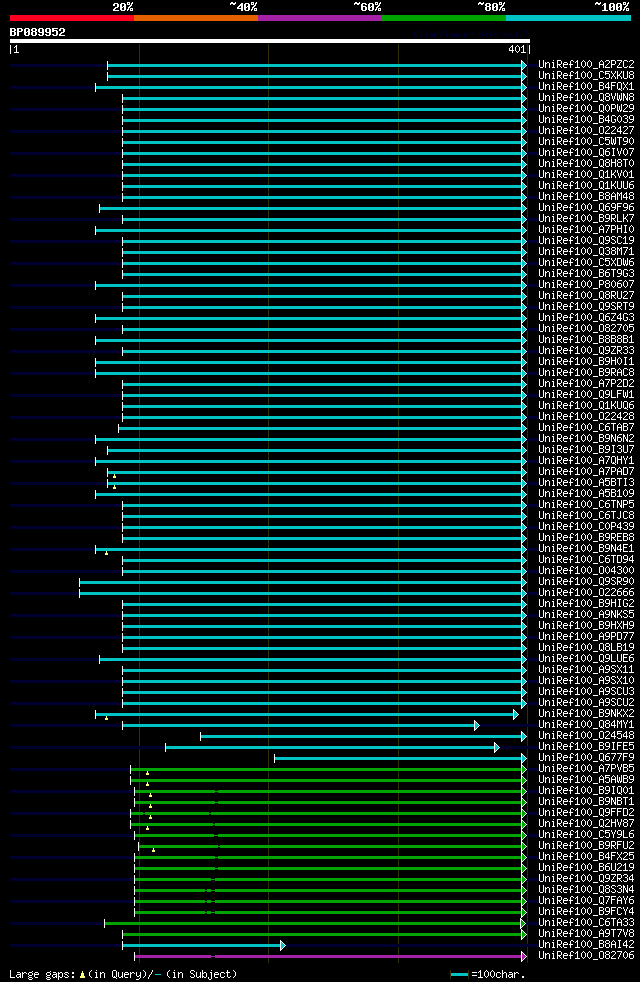This screenshot has height=982, width=640.
Task: Click the "=100char." scale legend
Action: [x=488, y=974]
